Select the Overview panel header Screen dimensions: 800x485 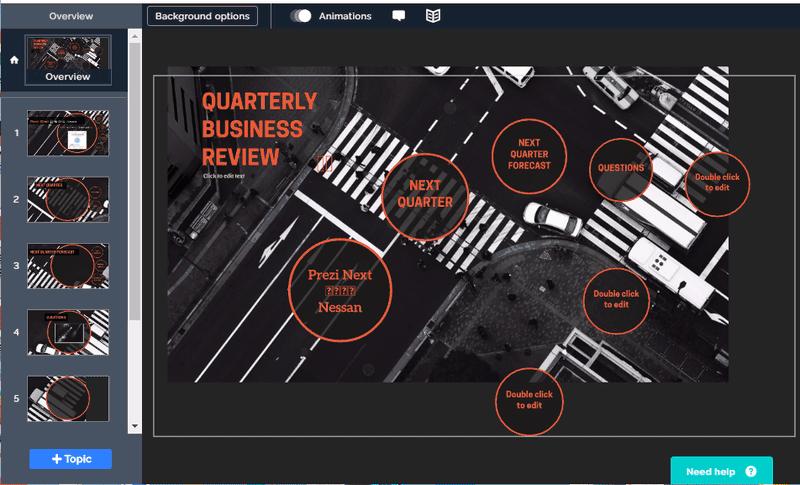tap(71, 16)
